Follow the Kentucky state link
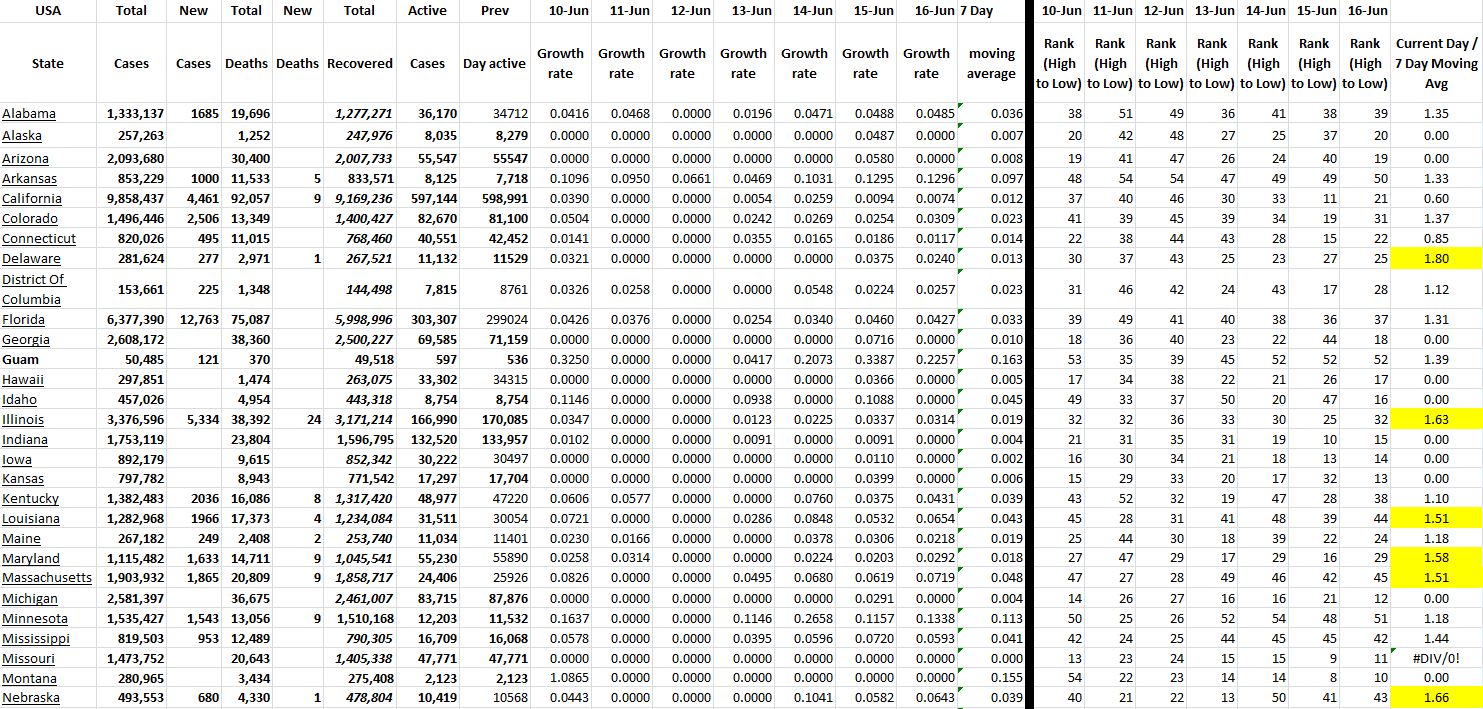This screenshot has width=1483, height=709. pyautogui.click(x=30, y=499)
